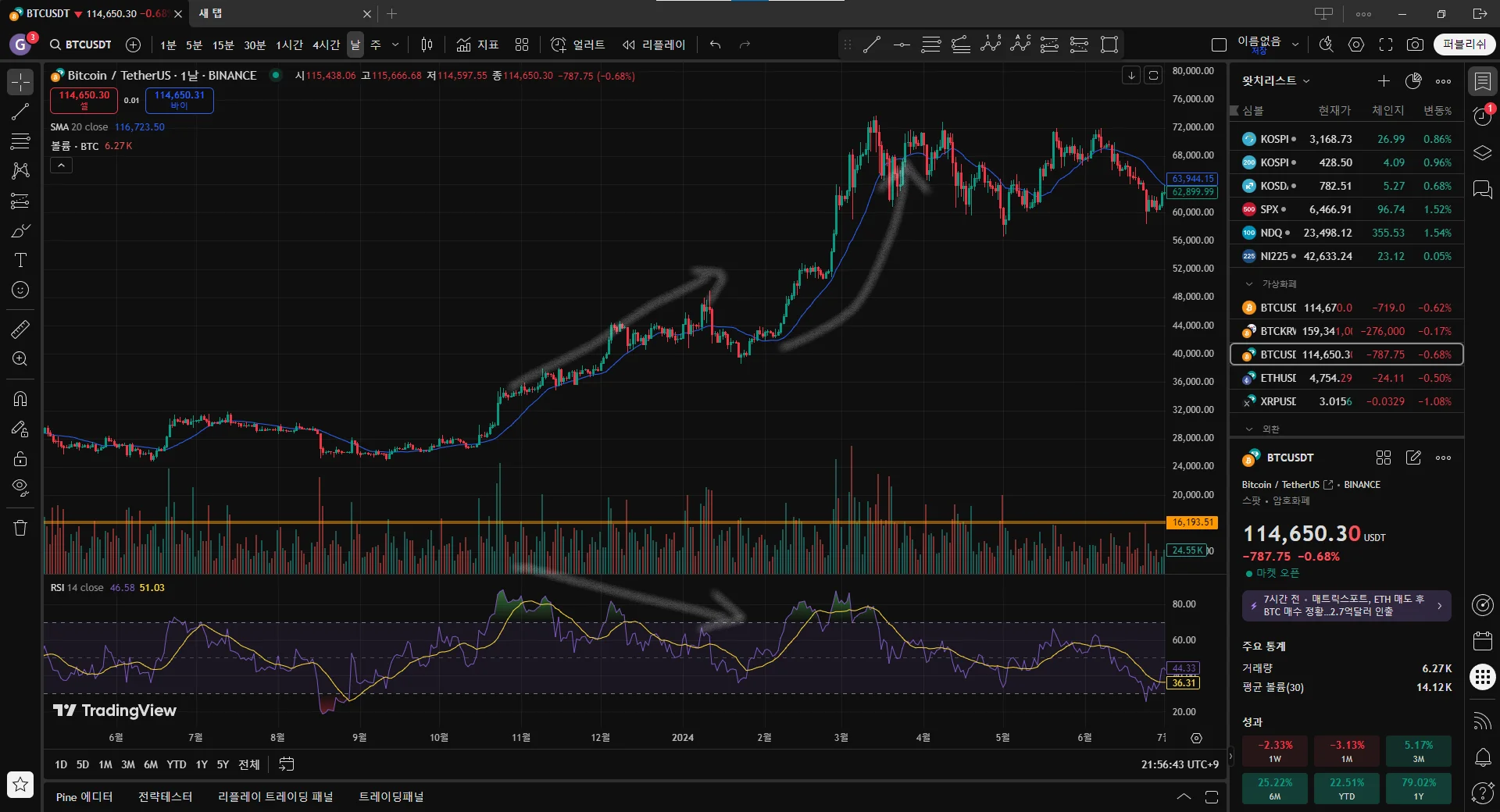Select ETHUSDT in the watchlist
1500x812 pixels.
[x=1347, y=378]
